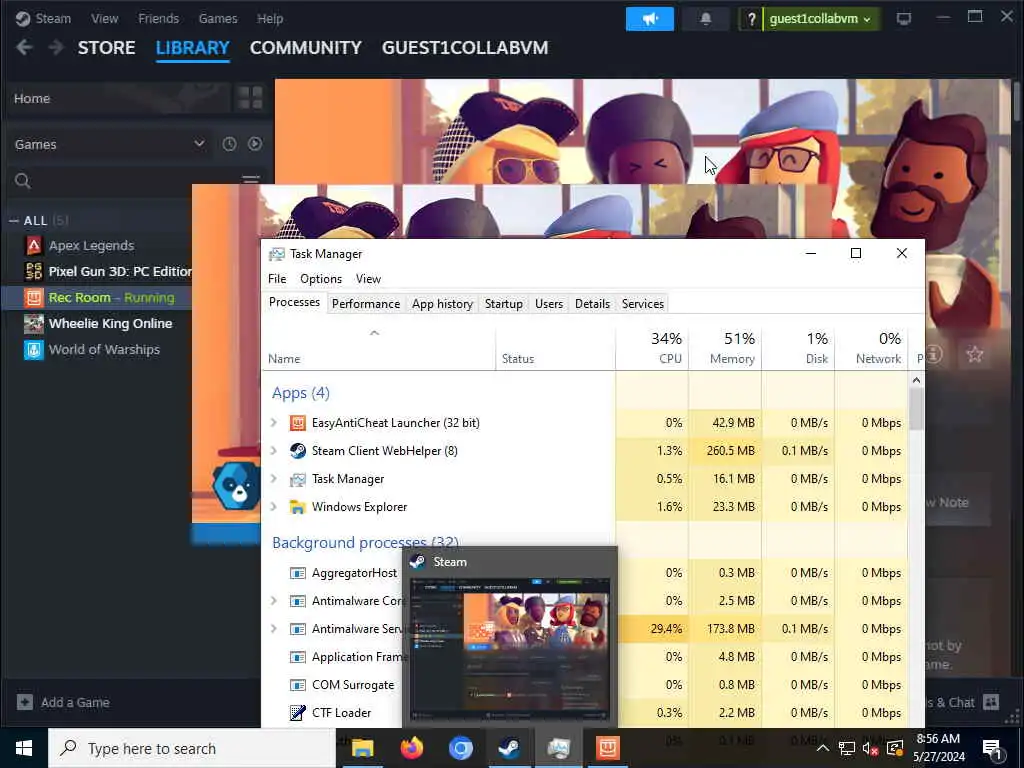Switch to the Performance tab in Task Manager

tap(366, 304)
